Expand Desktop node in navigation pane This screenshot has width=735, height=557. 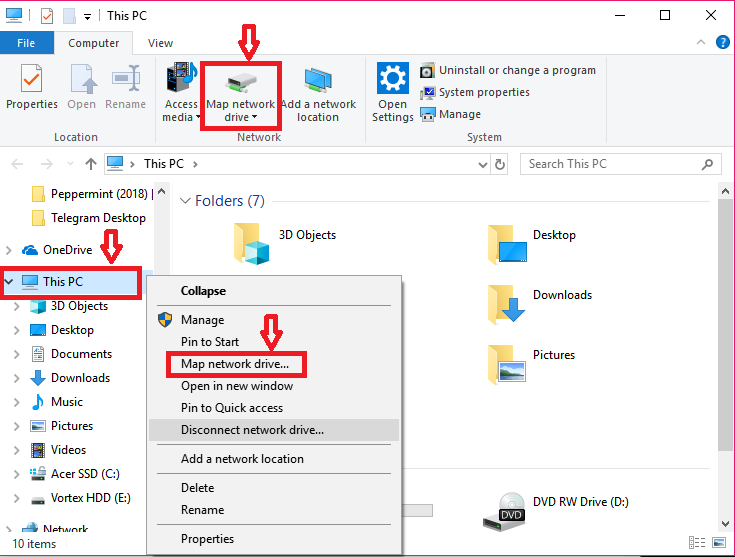tap(16, 330)
